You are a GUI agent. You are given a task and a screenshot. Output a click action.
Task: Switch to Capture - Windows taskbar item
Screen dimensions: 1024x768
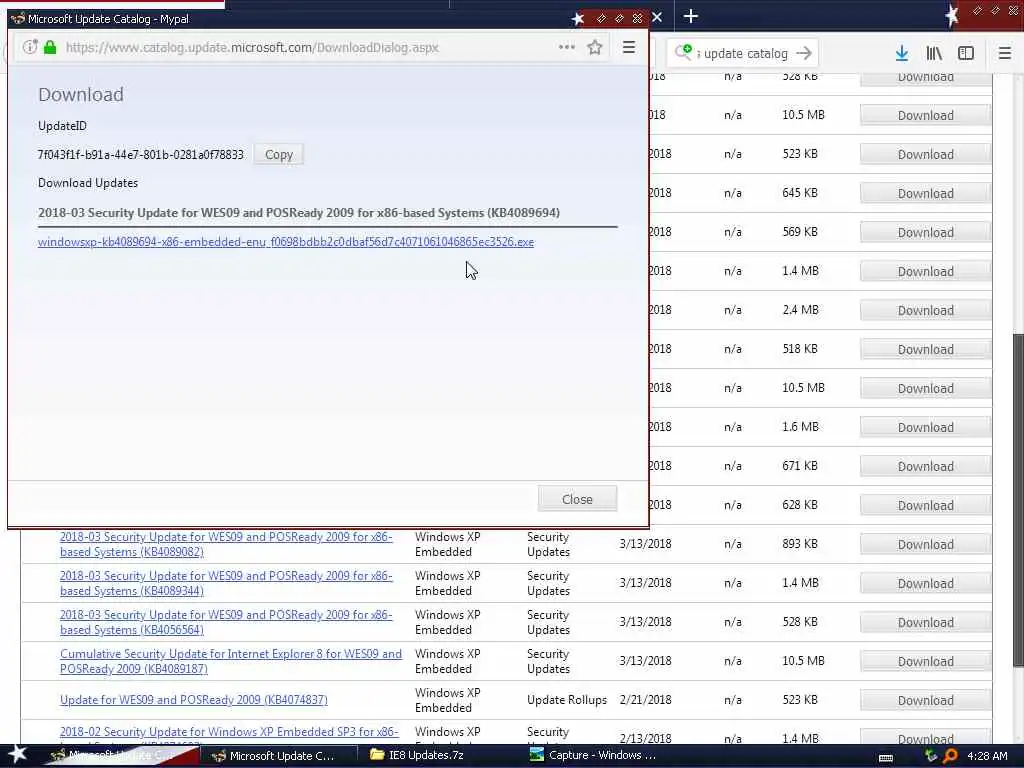(x=593, y=756)
